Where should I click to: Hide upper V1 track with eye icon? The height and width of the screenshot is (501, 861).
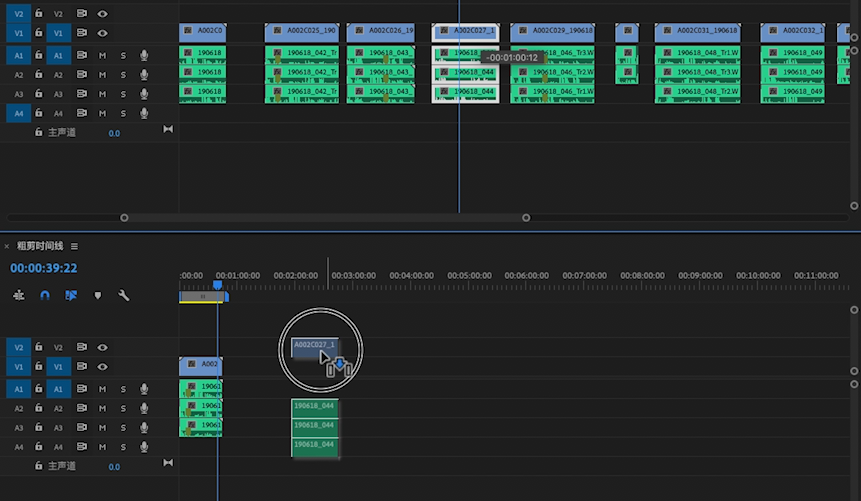point(102,33)
